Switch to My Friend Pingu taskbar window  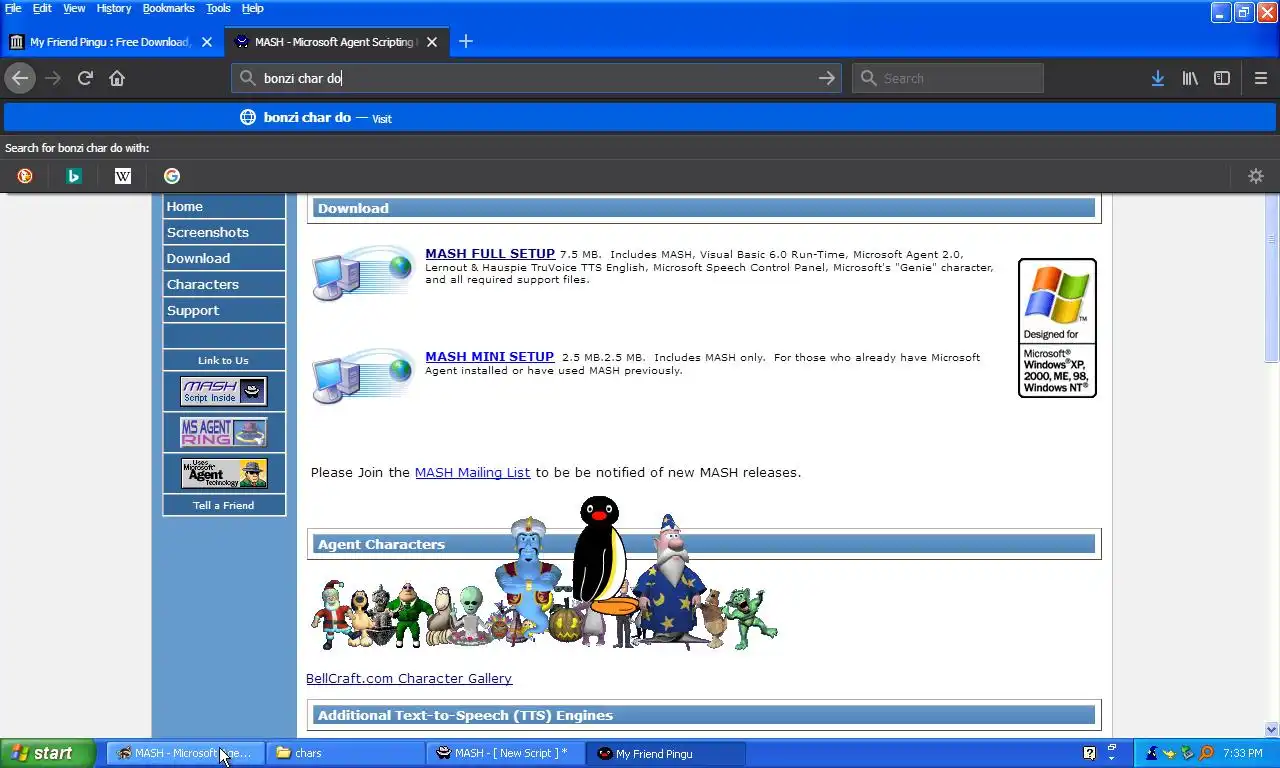tap(667, 753)
